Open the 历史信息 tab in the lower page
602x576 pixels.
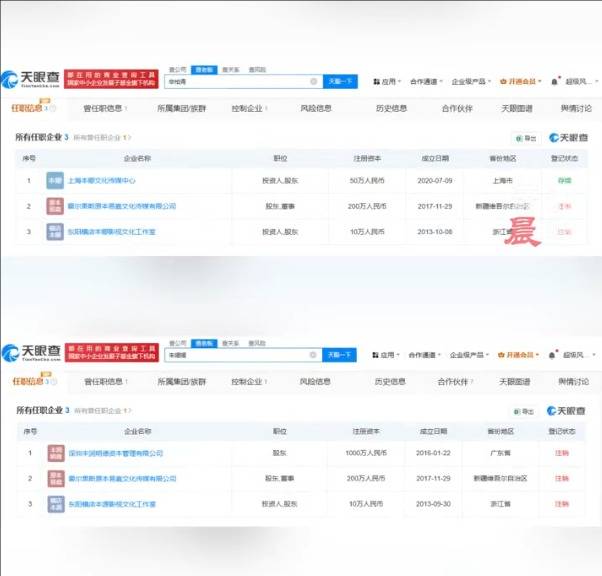tap(390, 381)
